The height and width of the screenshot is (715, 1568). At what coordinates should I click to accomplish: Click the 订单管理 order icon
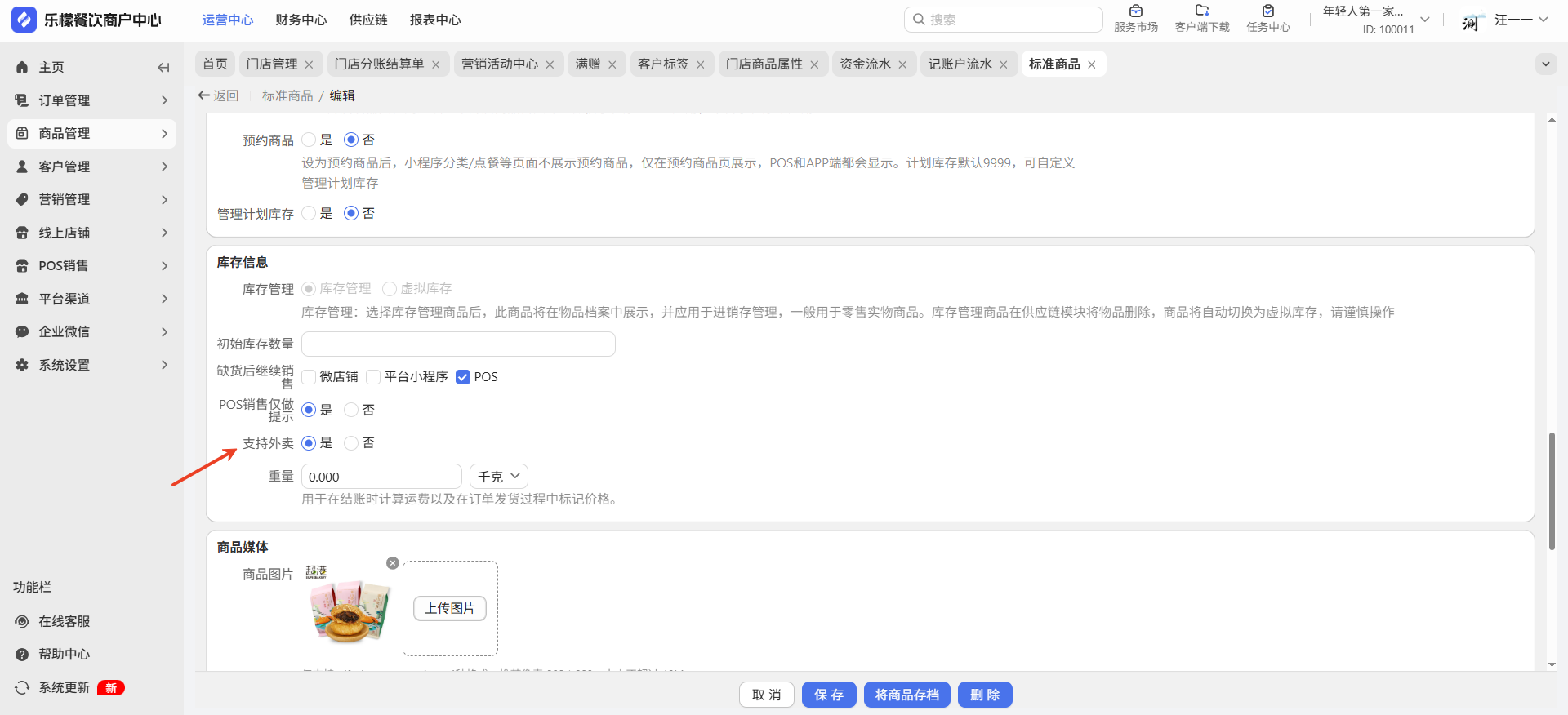click(22, 100)
